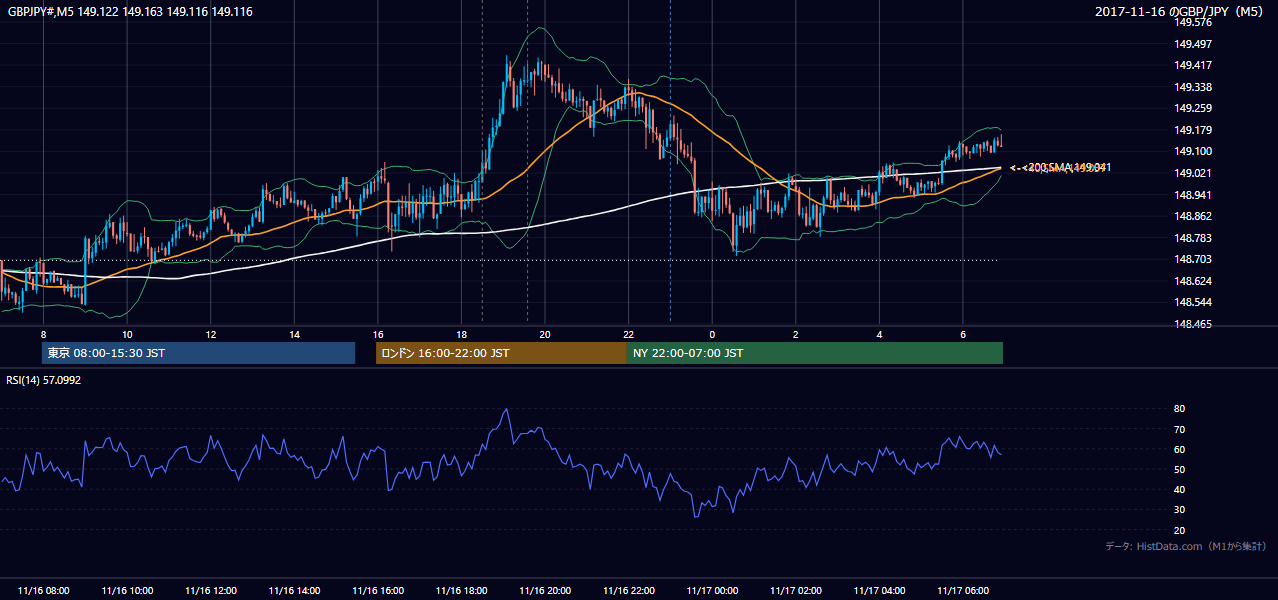
Task: Click the 11/16 08:00 bottom date label
Action: click(43, 591)
